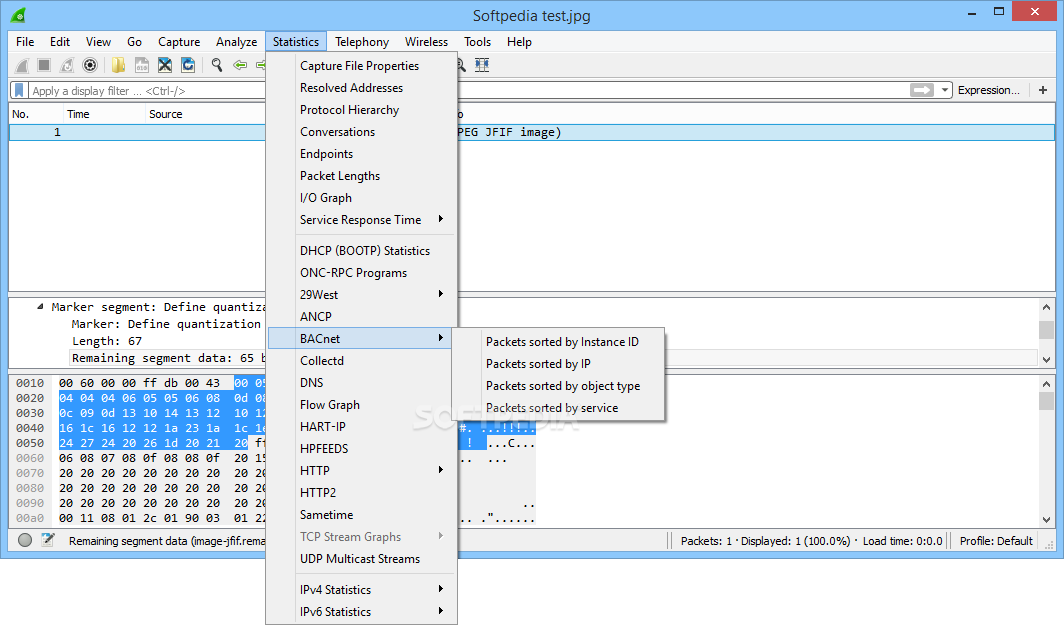Expand the 29West submenu
The height and width of the screenshot is (625, 1064).
click(x=362, y=295)
